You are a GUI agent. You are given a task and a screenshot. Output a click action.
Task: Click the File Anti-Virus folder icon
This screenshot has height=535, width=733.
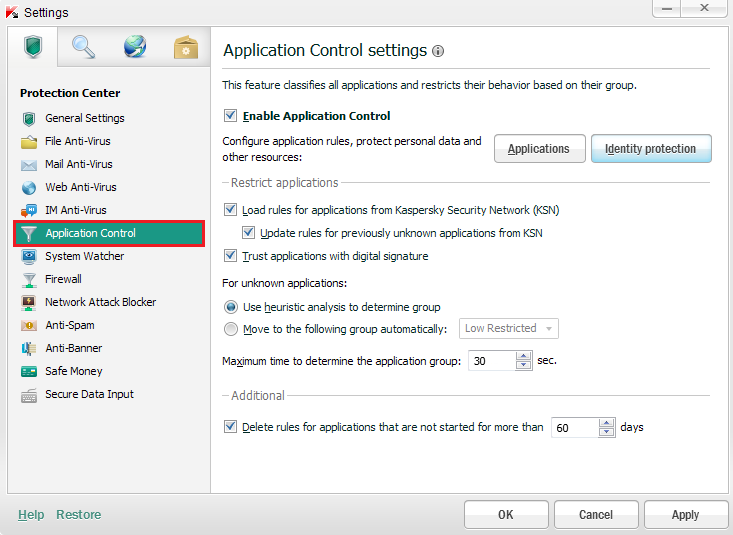coord(29,141)
